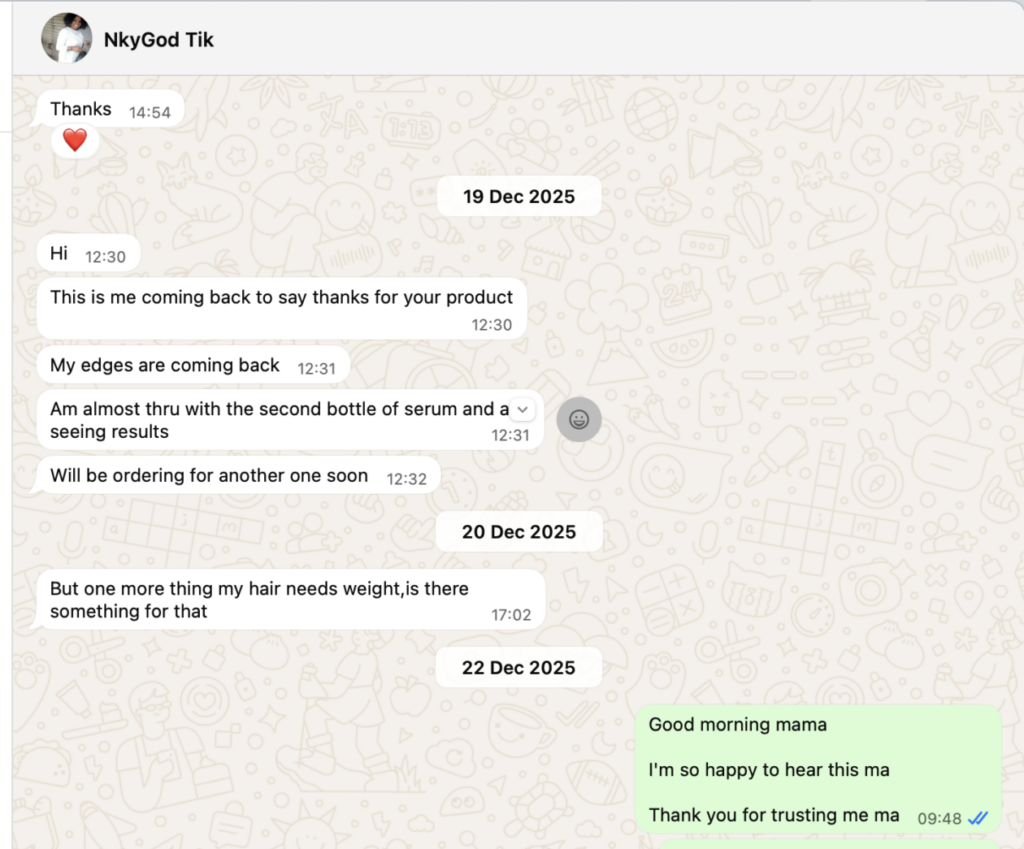Select the 19 Dec 2025 date badge

pyautogui.click(x=519, y=196)
